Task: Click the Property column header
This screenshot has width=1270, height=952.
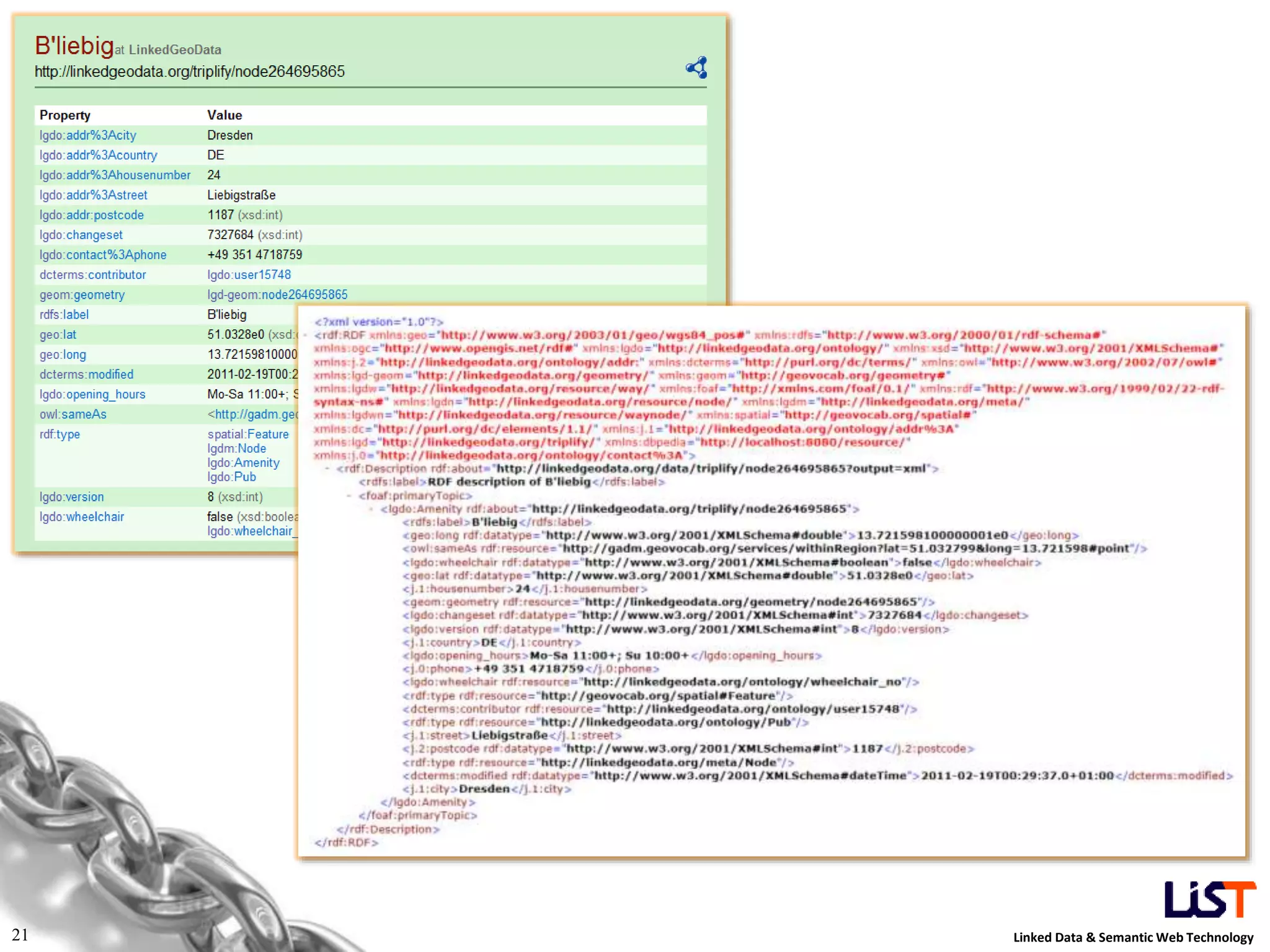Action: [x=64, y=115]
